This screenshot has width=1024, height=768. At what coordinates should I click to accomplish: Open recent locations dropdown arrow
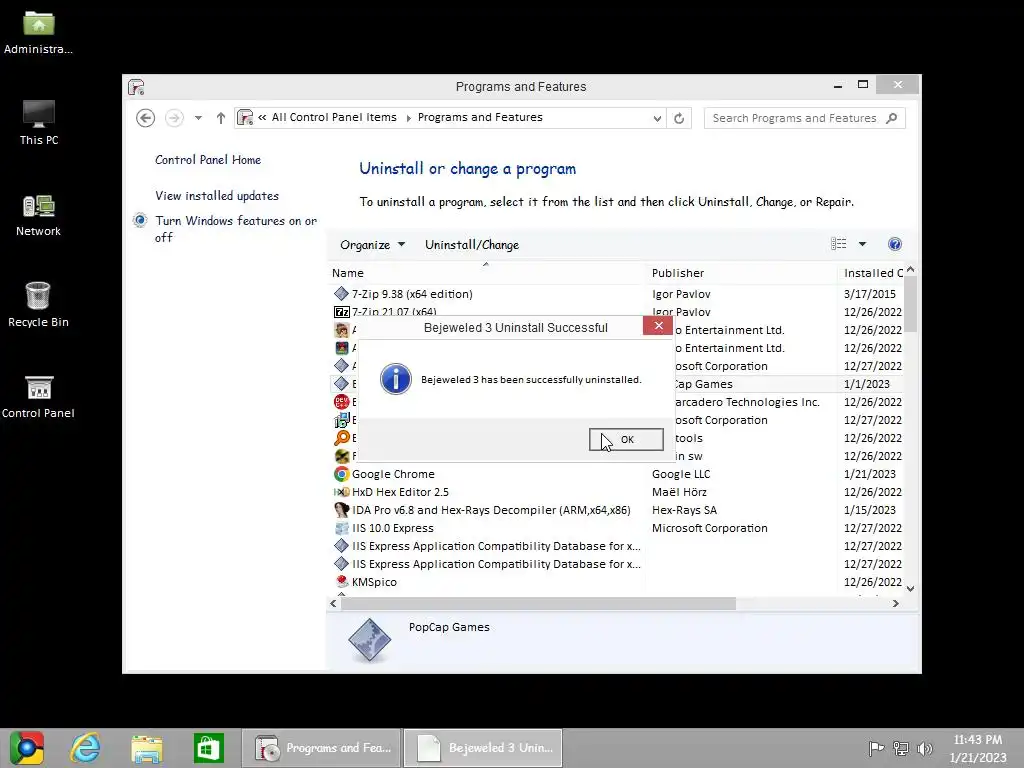point(198,118)
